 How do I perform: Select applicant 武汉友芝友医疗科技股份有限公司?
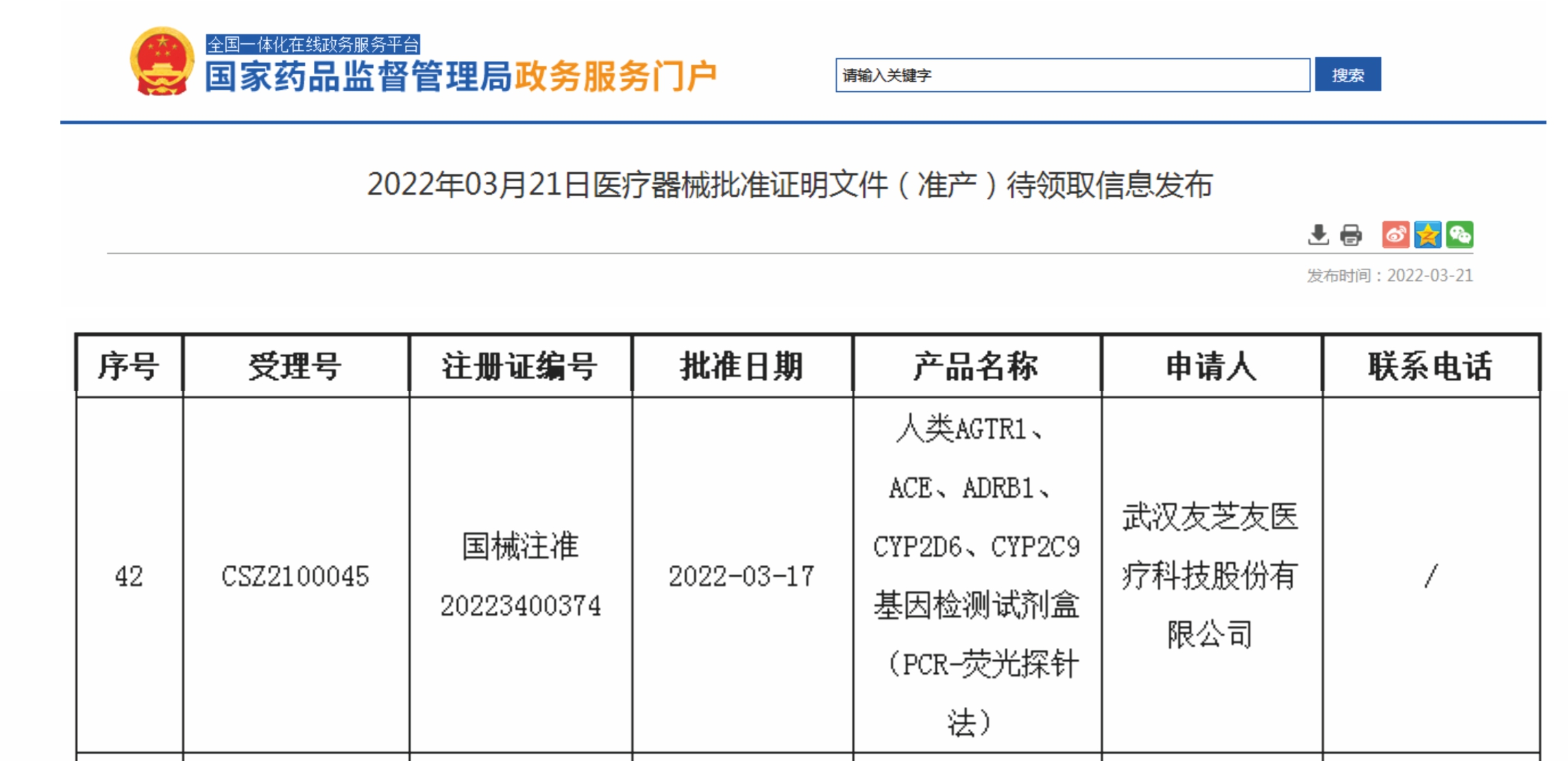tap(1212, 576)
